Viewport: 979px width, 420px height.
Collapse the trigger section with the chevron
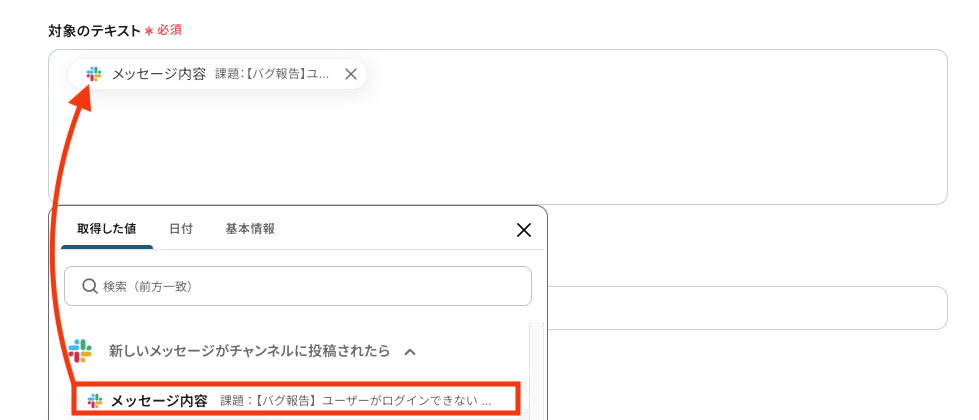409,352
